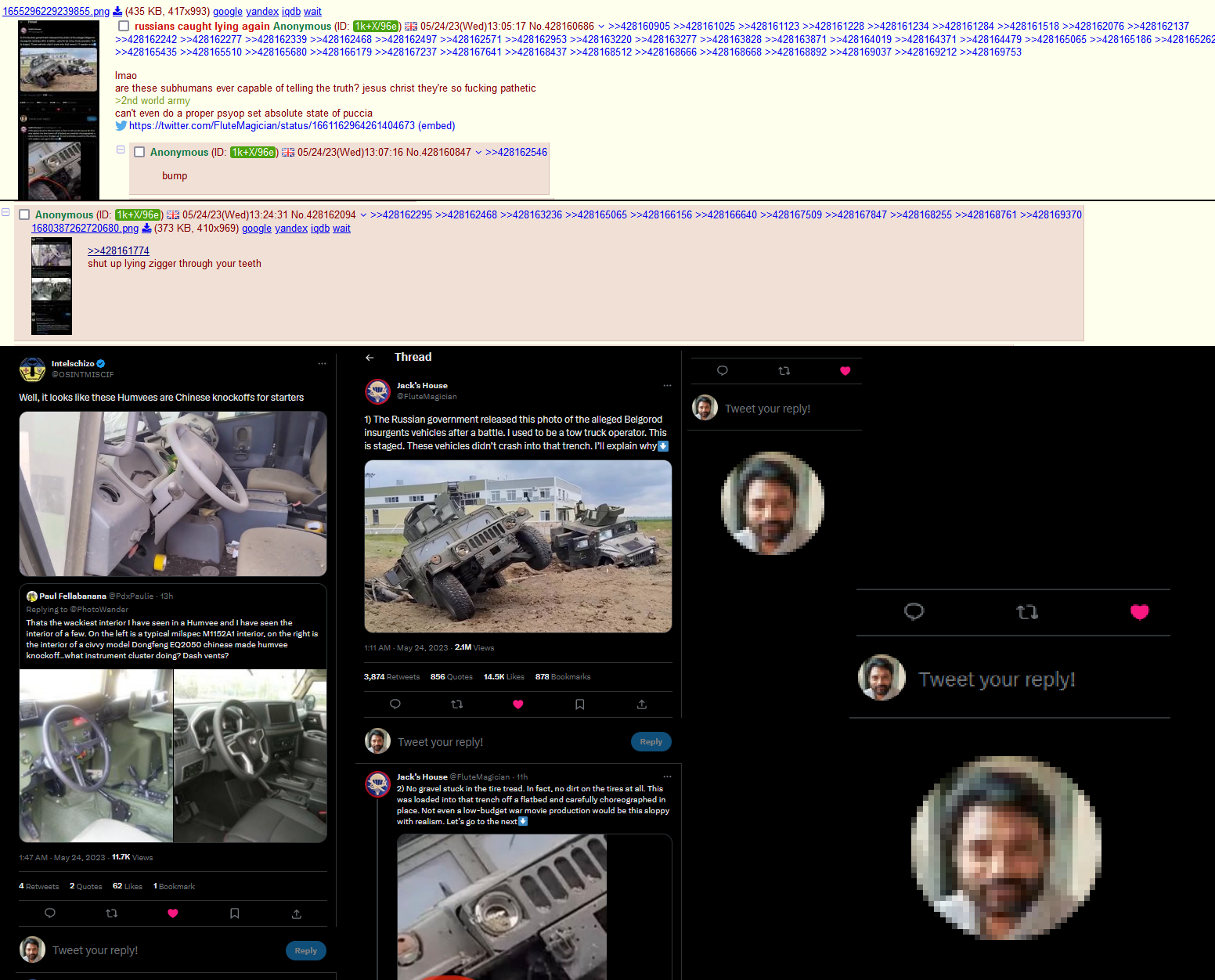Click the '856 Quotes' count
The image size is (1215, 980).
[452, 677]
